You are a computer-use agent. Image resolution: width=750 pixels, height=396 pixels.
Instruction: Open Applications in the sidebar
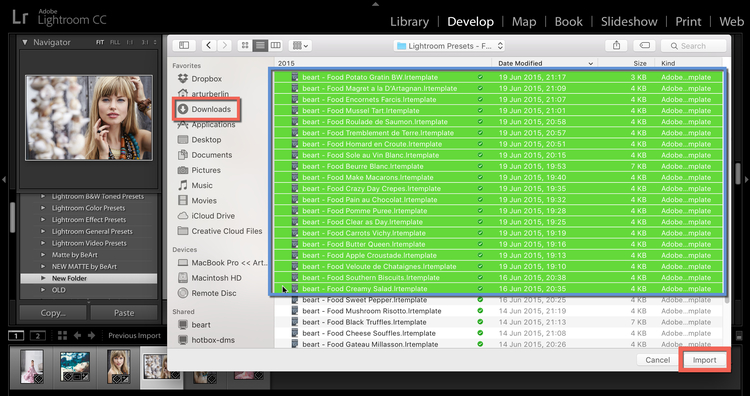[206, 124]
